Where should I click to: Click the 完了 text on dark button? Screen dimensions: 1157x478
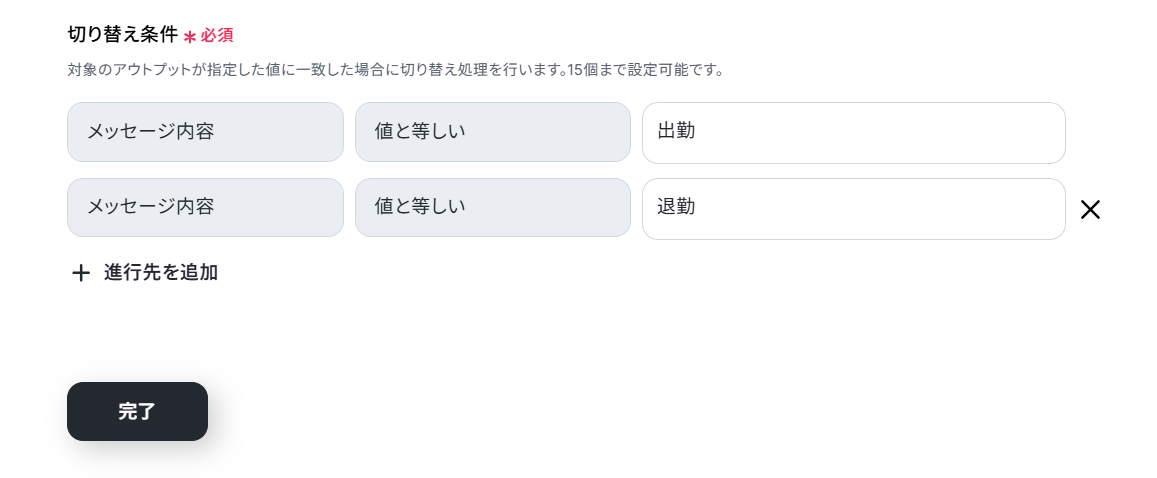tap(137, 411)
